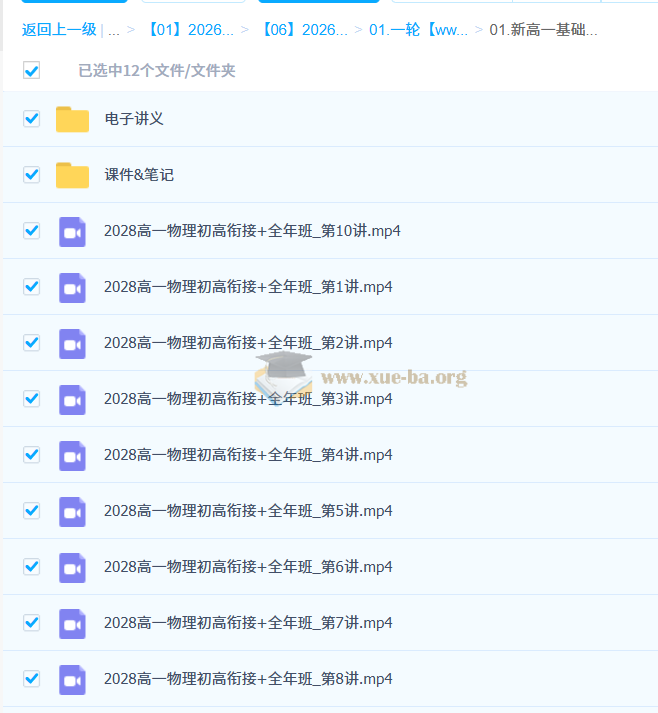Screen dimensions: 658x713
Task: Click video icon for 第6讲.mp4
Action: tap(72, 567)
